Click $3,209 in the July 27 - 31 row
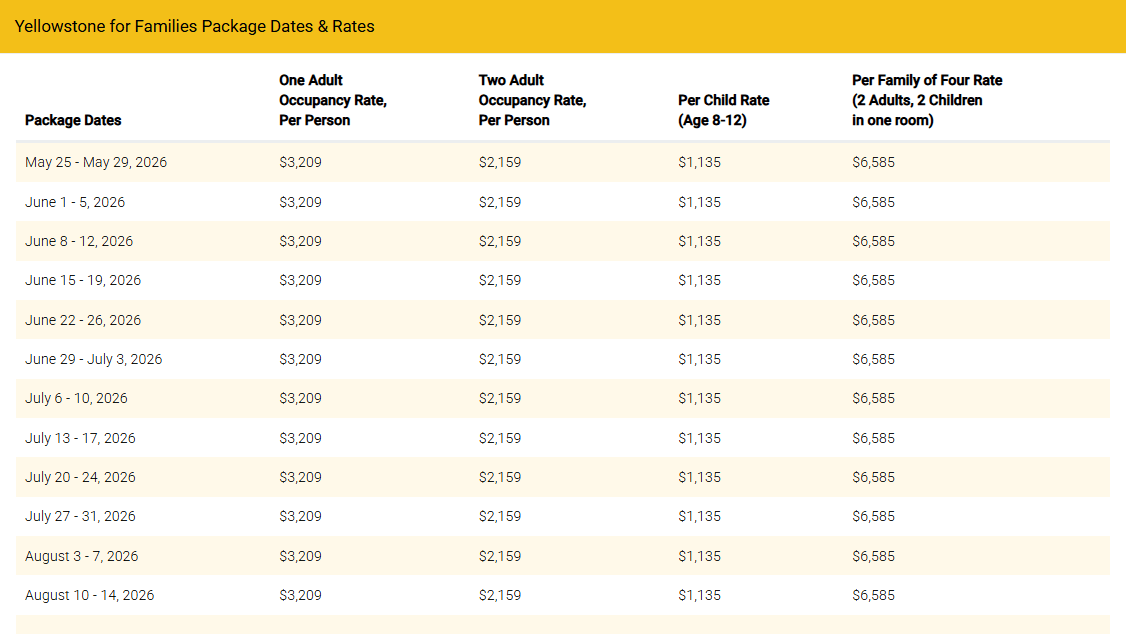1126x643 pixels. [300, 516]
